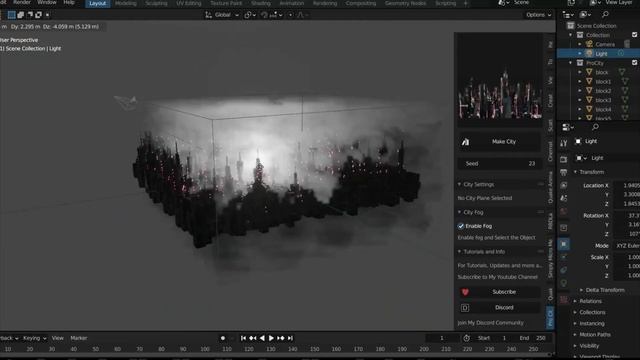Toggle the ProCity collection exclude checkbox
The height and width of the screenshot is (360, 640).
pyautogui.click(x=635, y=63)
